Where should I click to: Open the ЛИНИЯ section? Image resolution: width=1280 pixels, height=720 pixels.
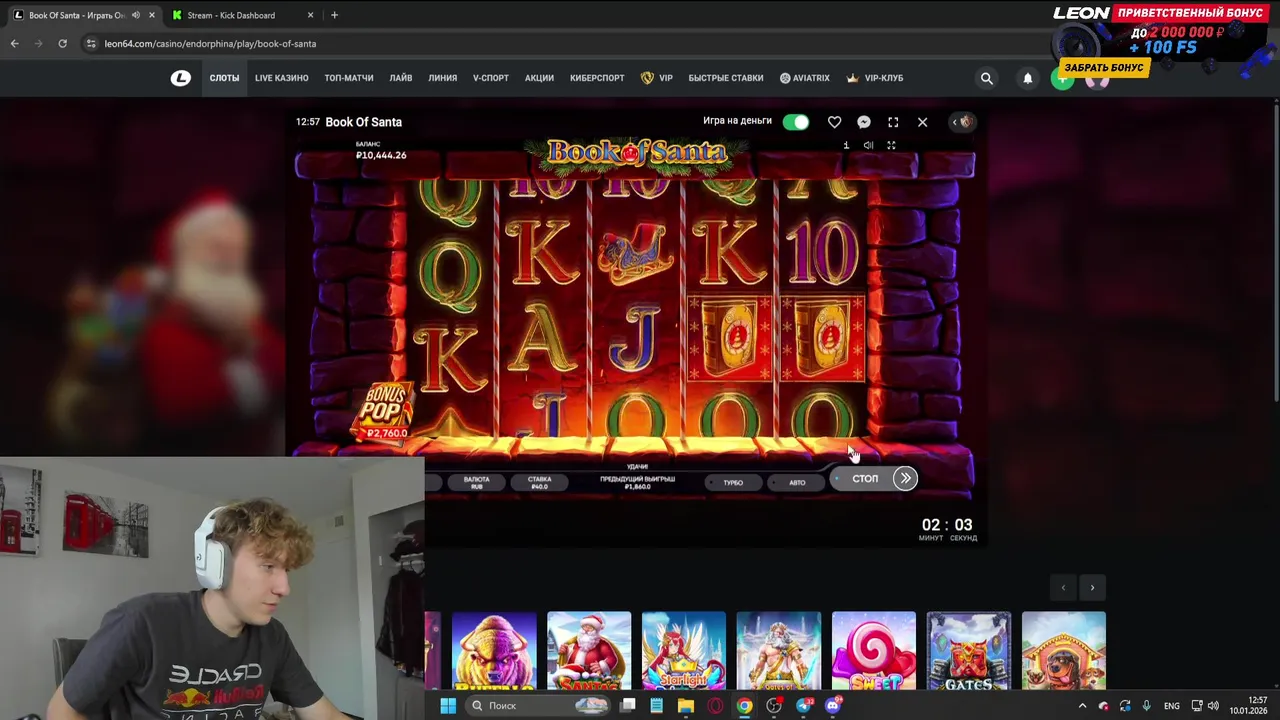click(x=443, y=78)
